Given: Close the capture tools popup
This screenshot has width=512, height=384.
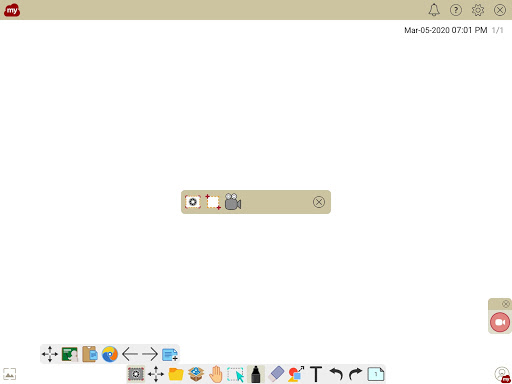Looking at the screenshot, I should 319,202.
